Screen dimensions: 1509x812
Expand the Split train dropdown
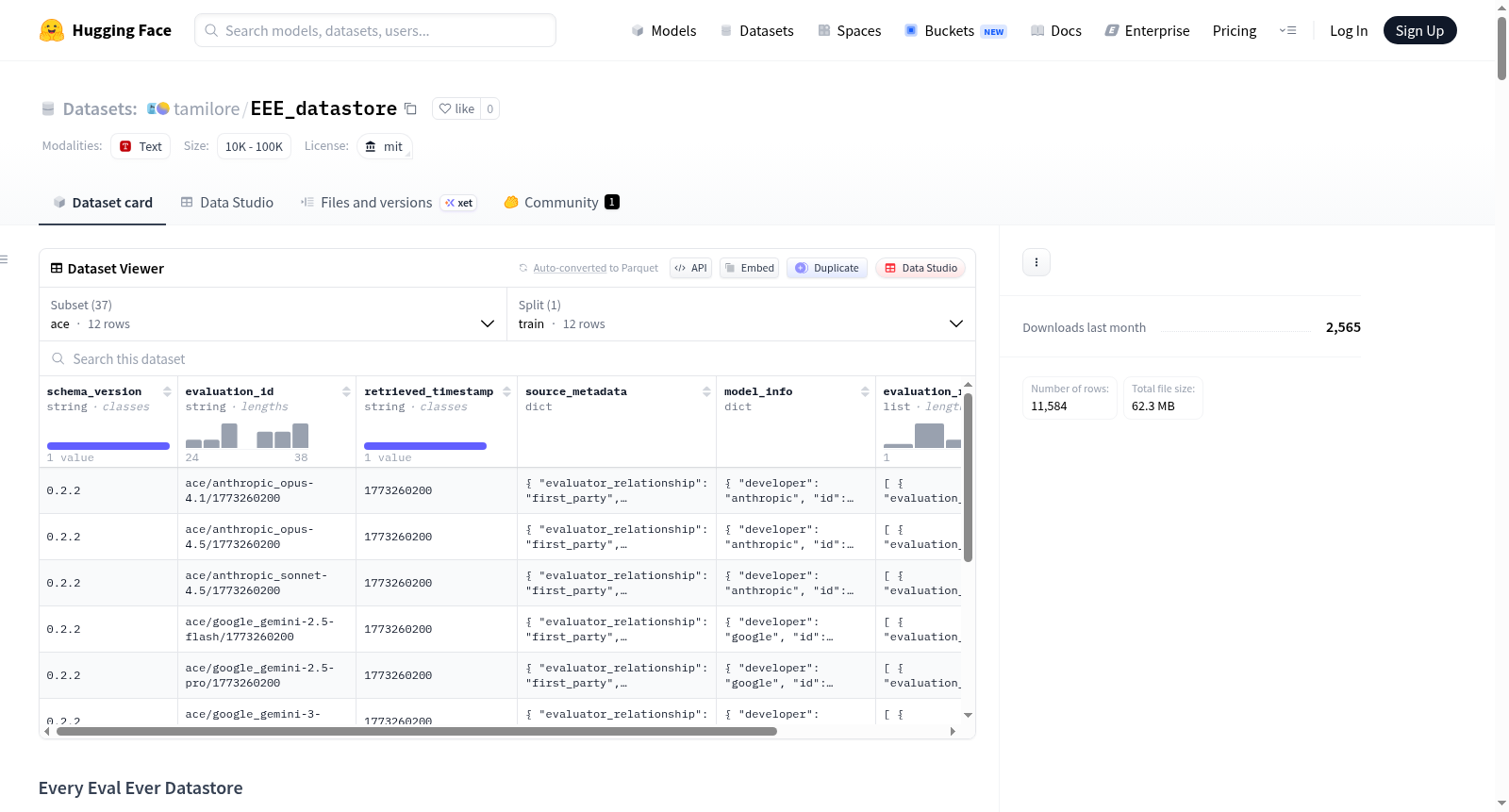[741, 314]
